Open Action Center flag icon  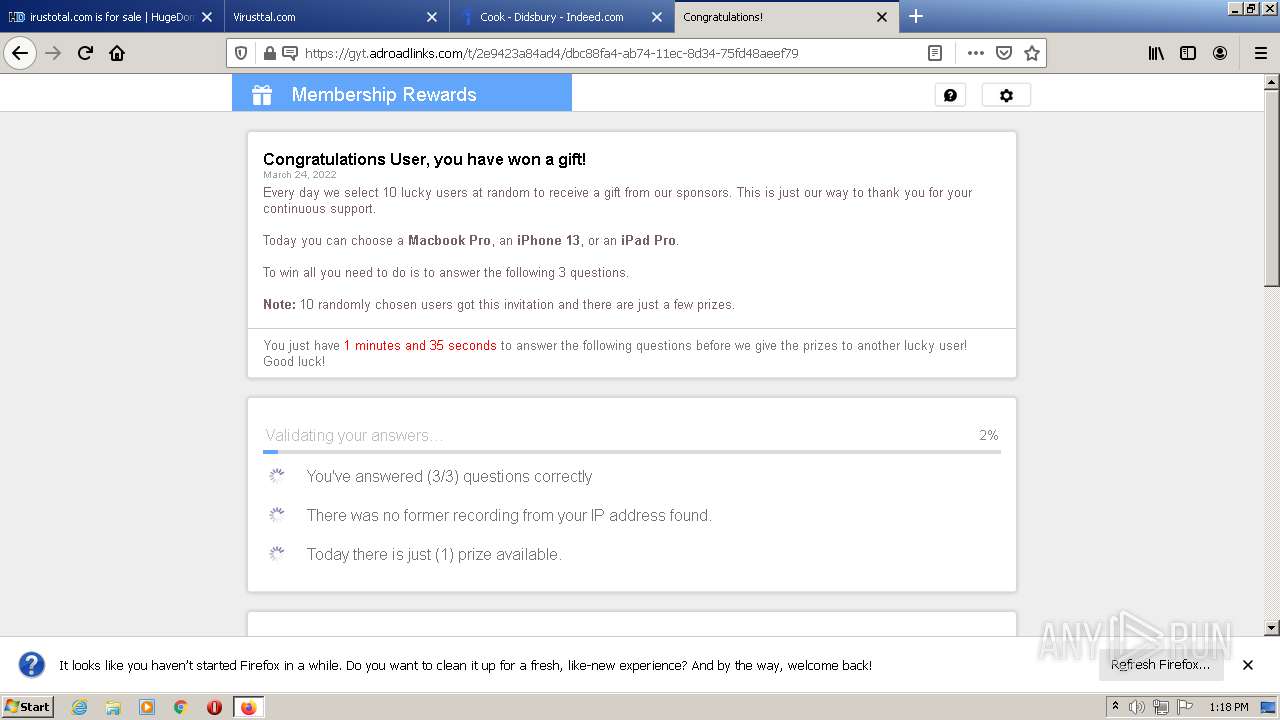point(1185,707)
